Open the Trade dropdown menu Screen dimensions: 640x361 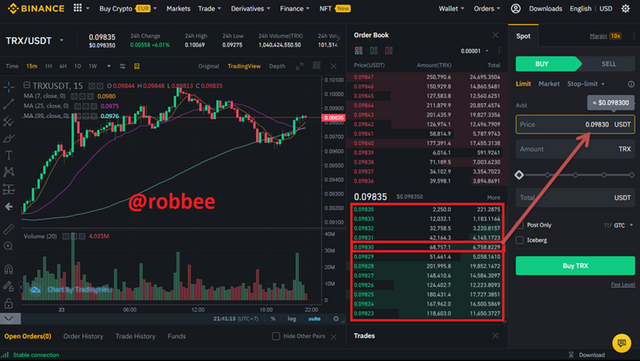click(209, 9)
